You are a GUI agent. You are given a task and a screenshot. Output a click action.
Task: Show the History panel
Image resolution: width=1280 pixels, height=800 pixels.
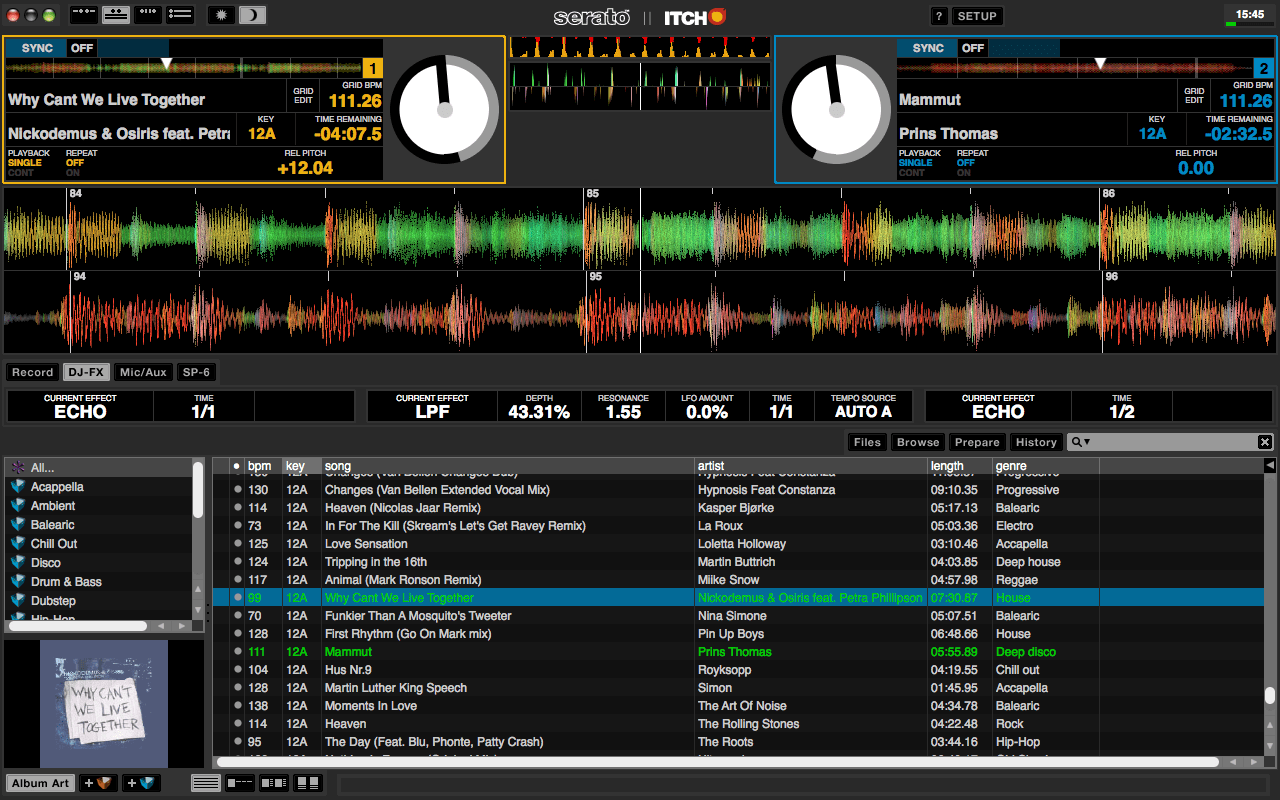point(1036,441)
